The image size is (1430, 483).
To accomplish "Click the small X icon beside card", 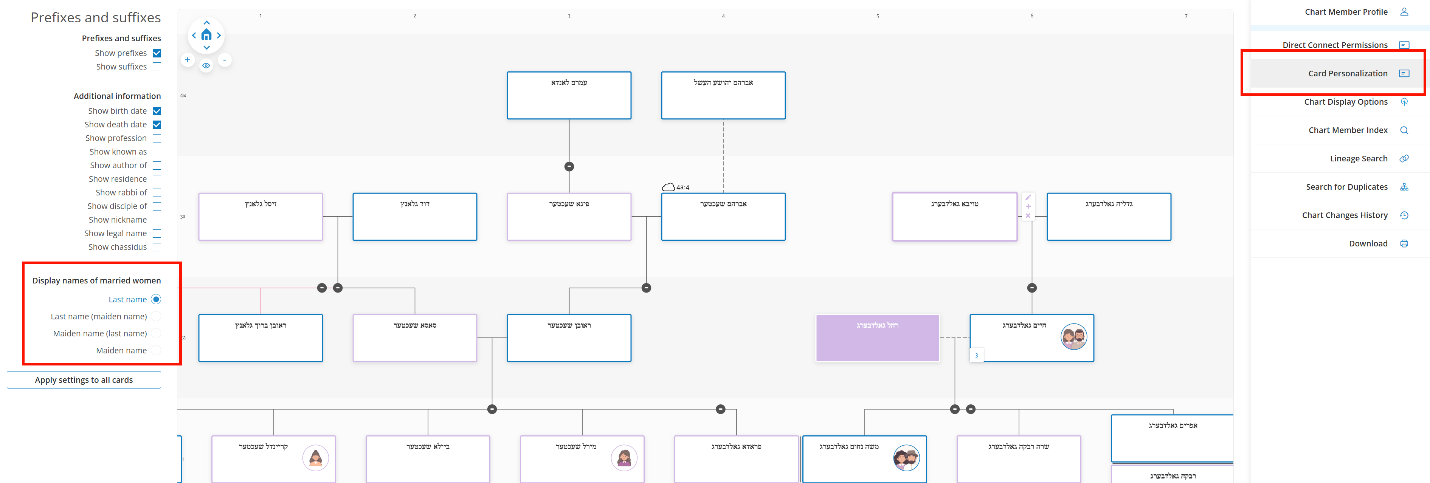I will 1028,216.
